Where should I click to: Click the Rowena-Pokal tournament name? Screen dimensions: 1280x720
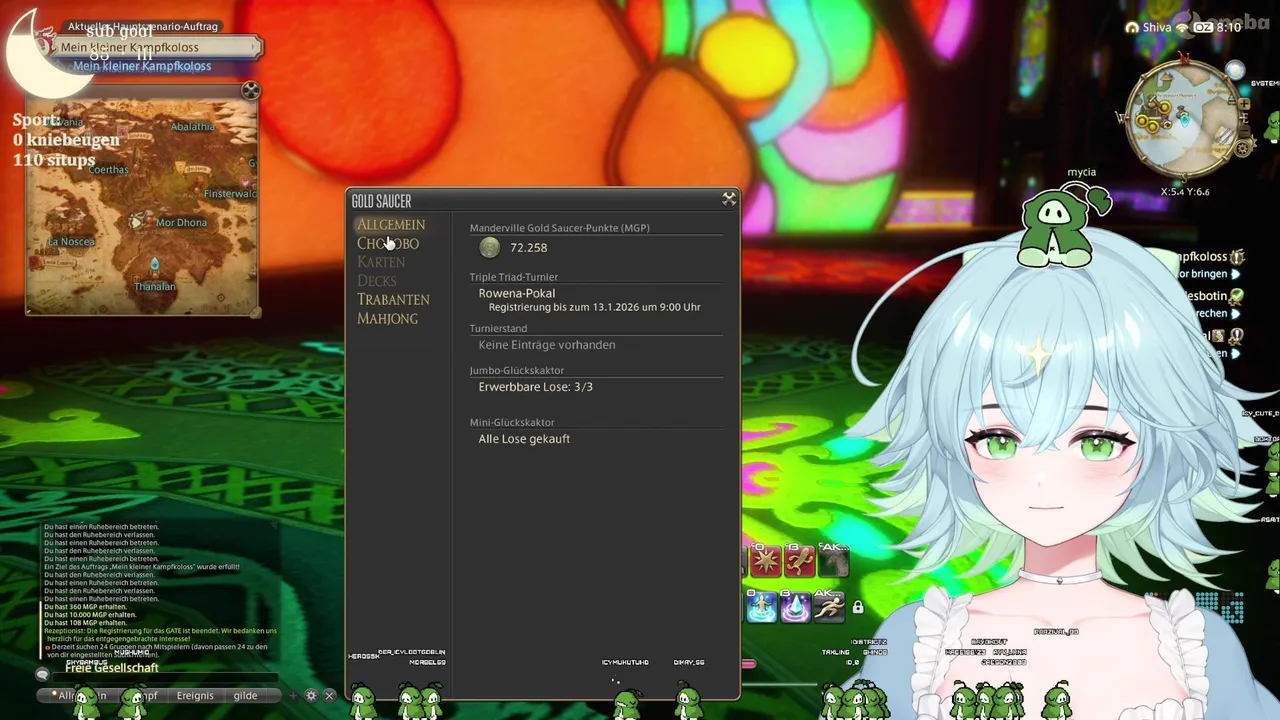click(517, 294)
